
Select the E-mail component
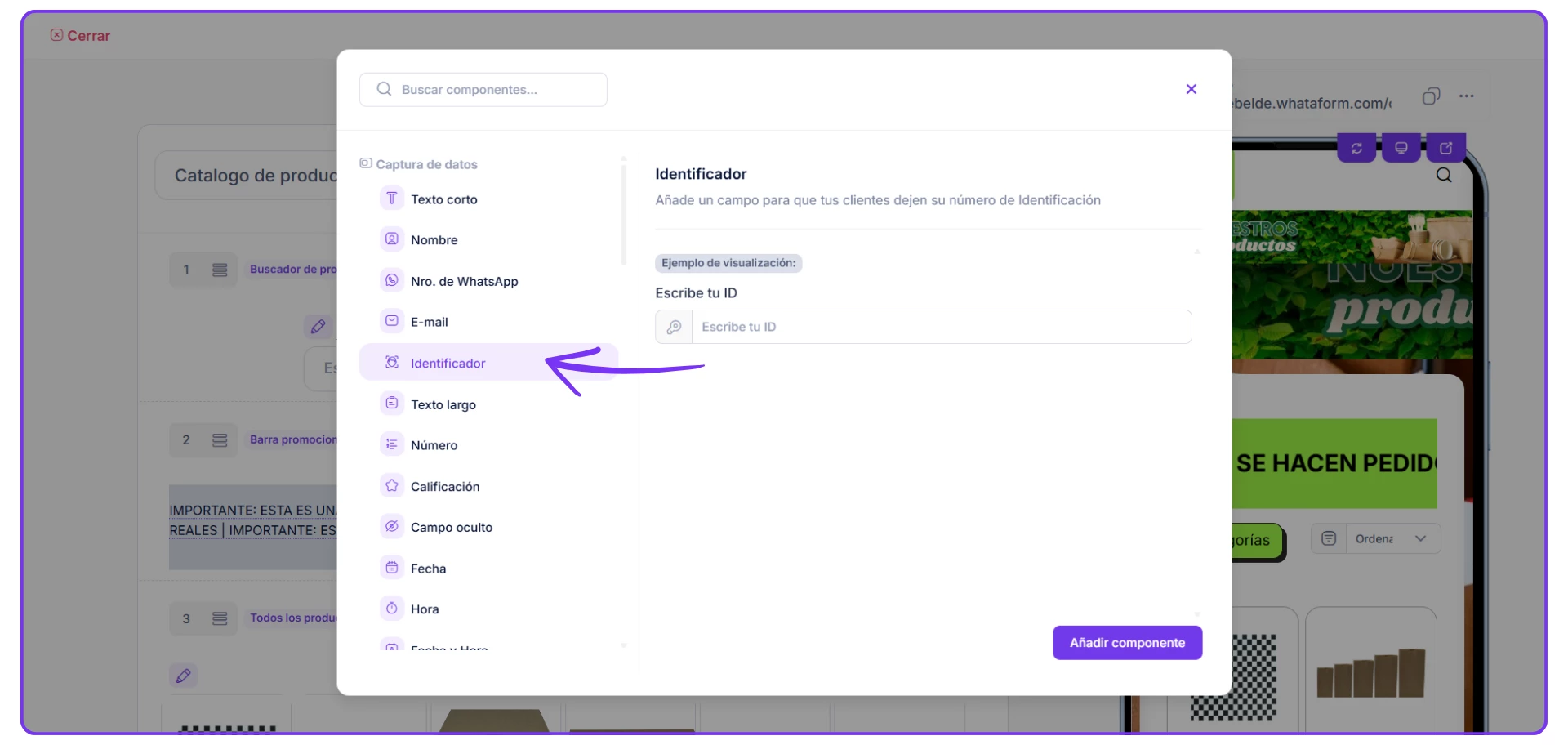tap(429, 322)
